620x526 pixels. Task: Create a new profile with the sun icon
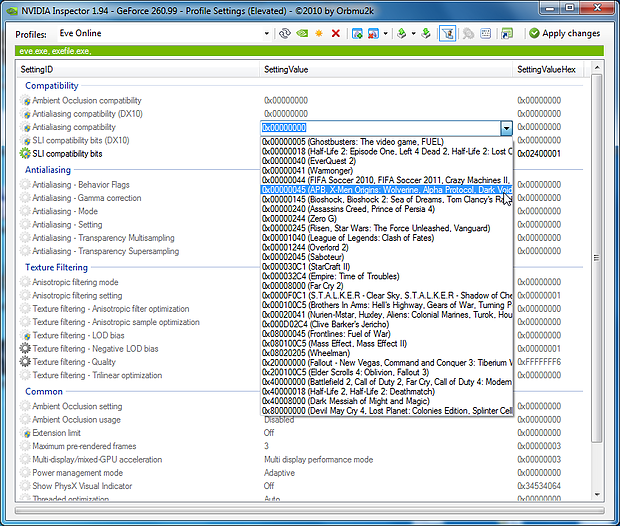click(x=319, y=34)
